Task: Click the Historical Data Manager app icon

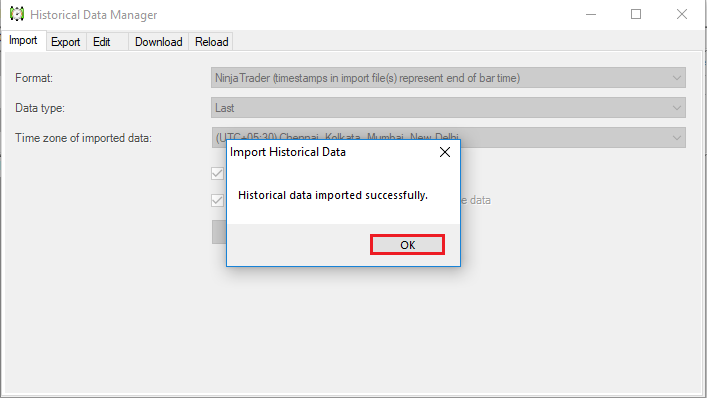Action: point(17,14)
